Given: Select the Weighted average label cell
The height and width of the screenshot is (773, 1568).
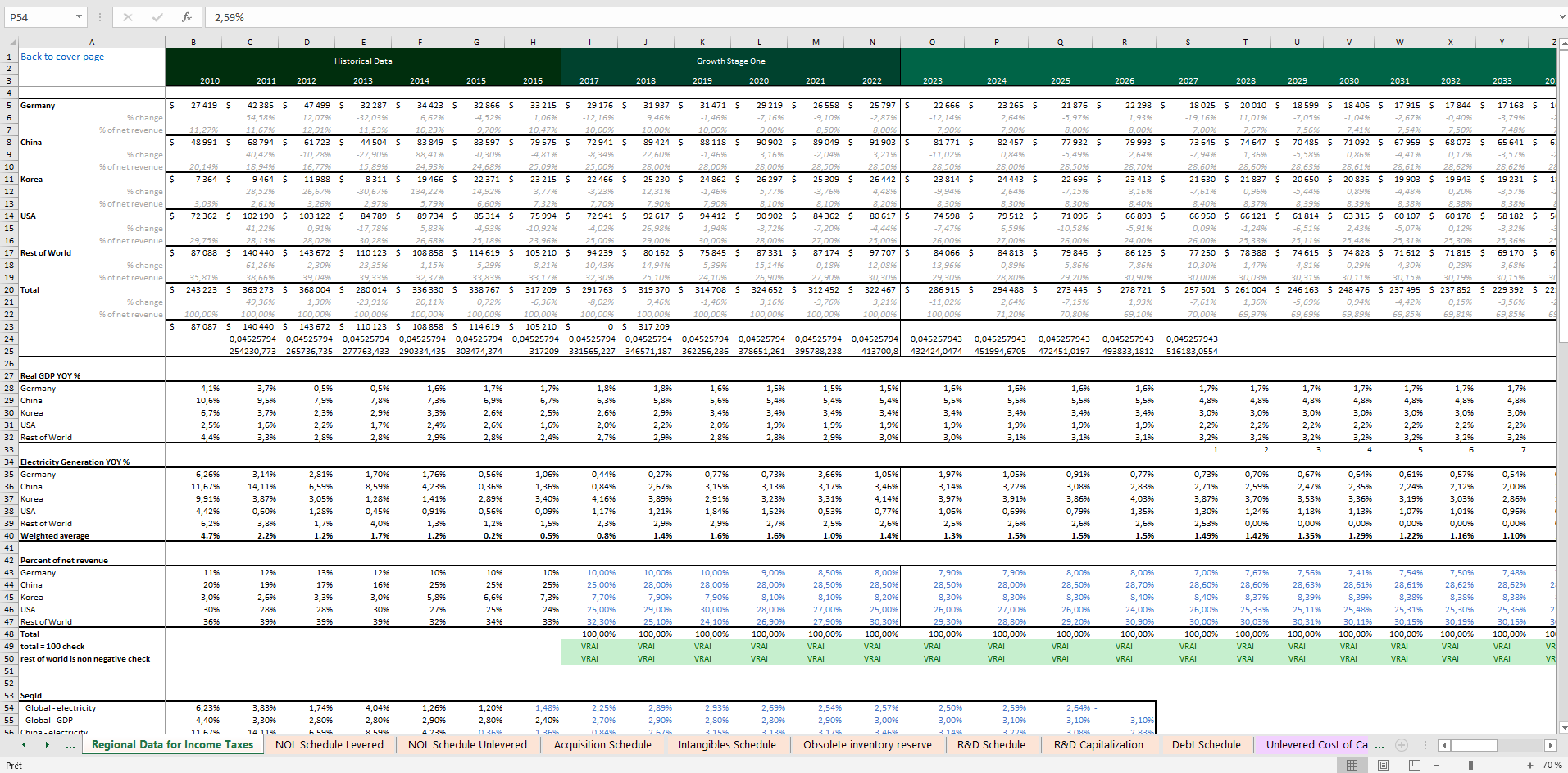Looking at the screenshot, I should 55,536.
